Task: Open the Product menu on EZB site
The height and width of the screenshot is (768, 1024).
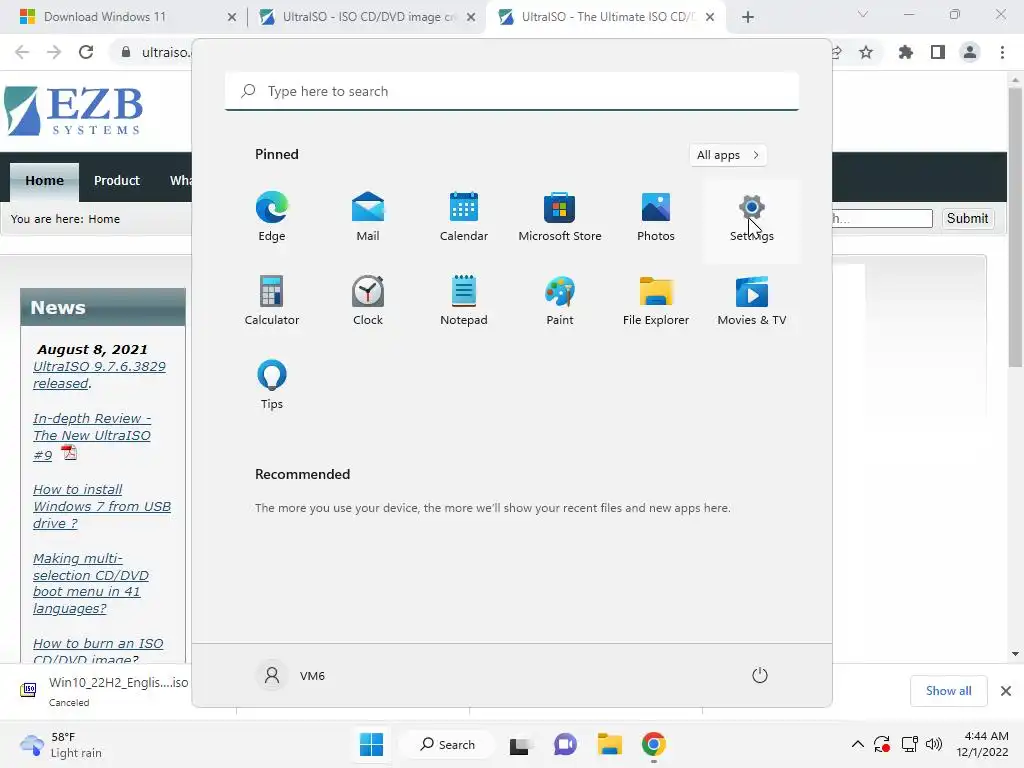Action: 116,181
